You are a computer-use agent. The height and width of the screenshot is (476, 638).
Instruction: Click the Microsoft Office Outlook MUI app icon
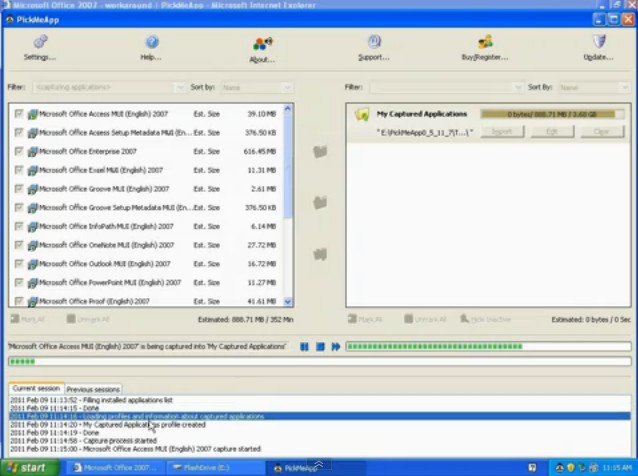coord(33,264)
